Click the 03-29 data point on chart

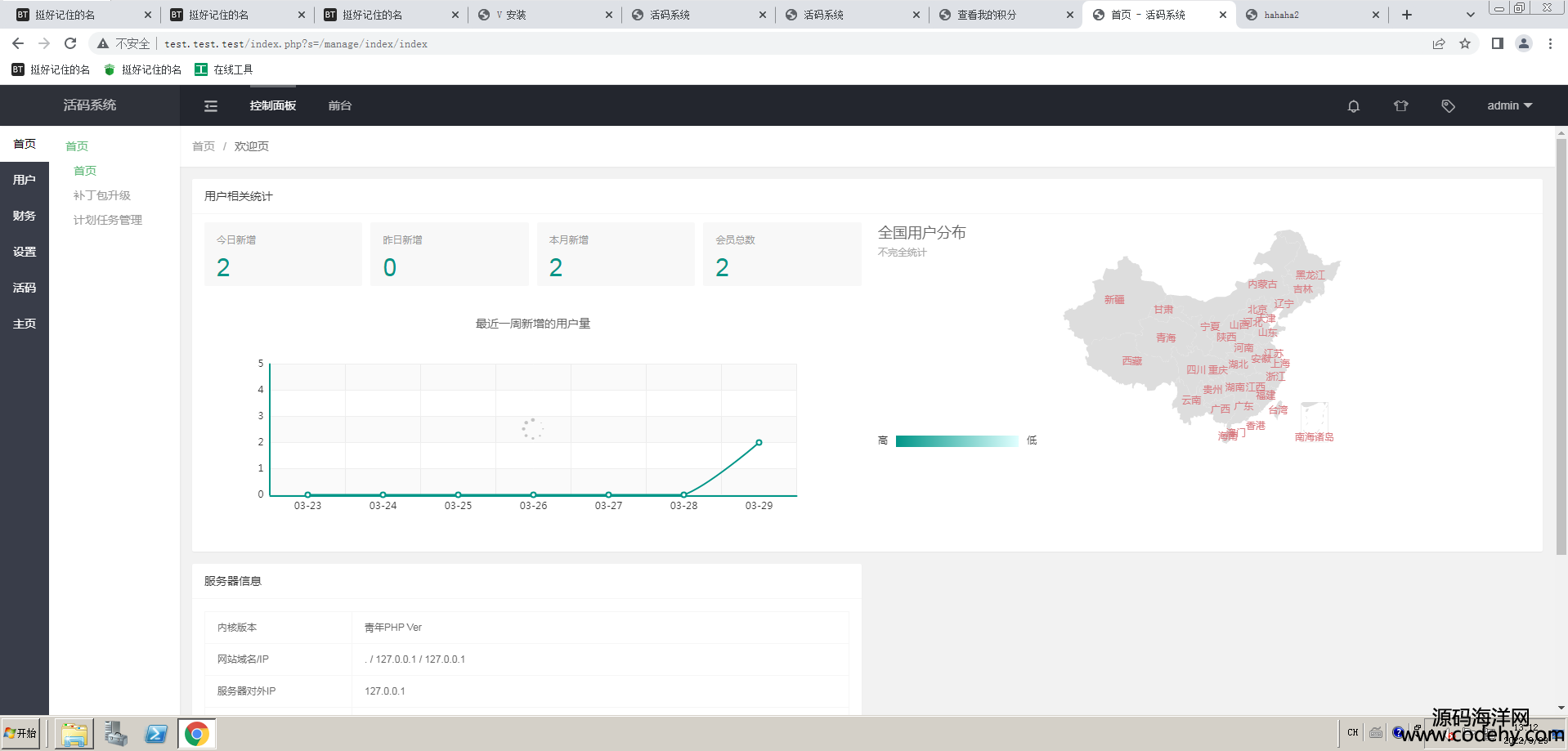coord(759,443)
